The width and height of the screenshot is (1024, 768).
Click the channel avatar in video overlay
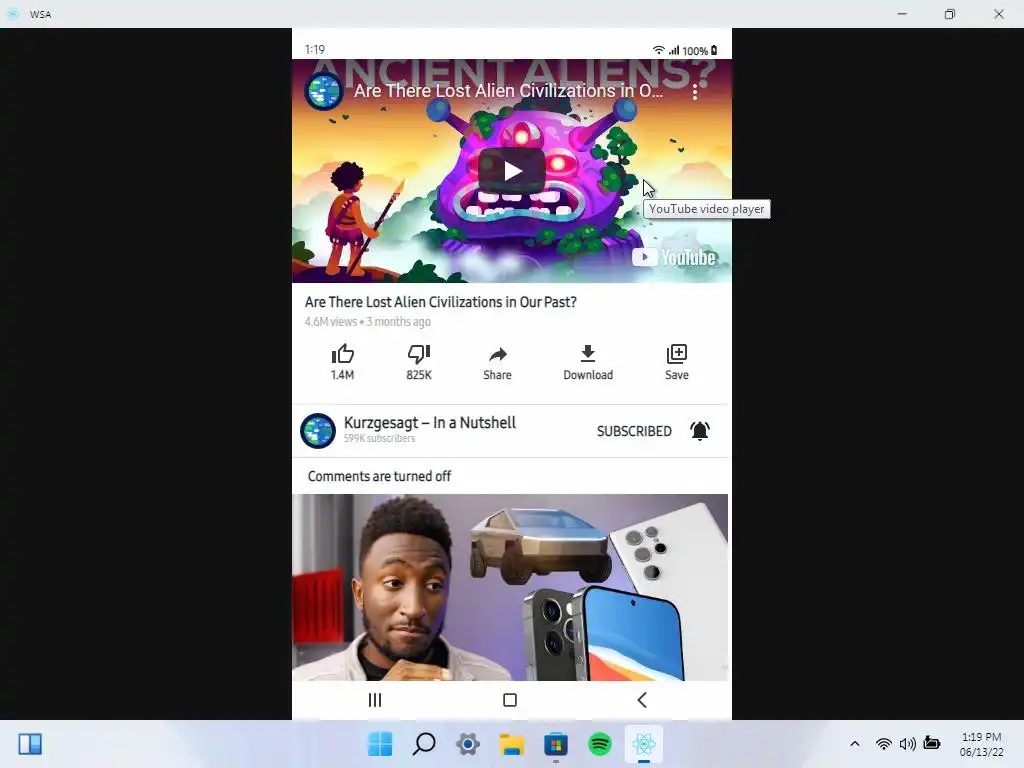point(324,91)
